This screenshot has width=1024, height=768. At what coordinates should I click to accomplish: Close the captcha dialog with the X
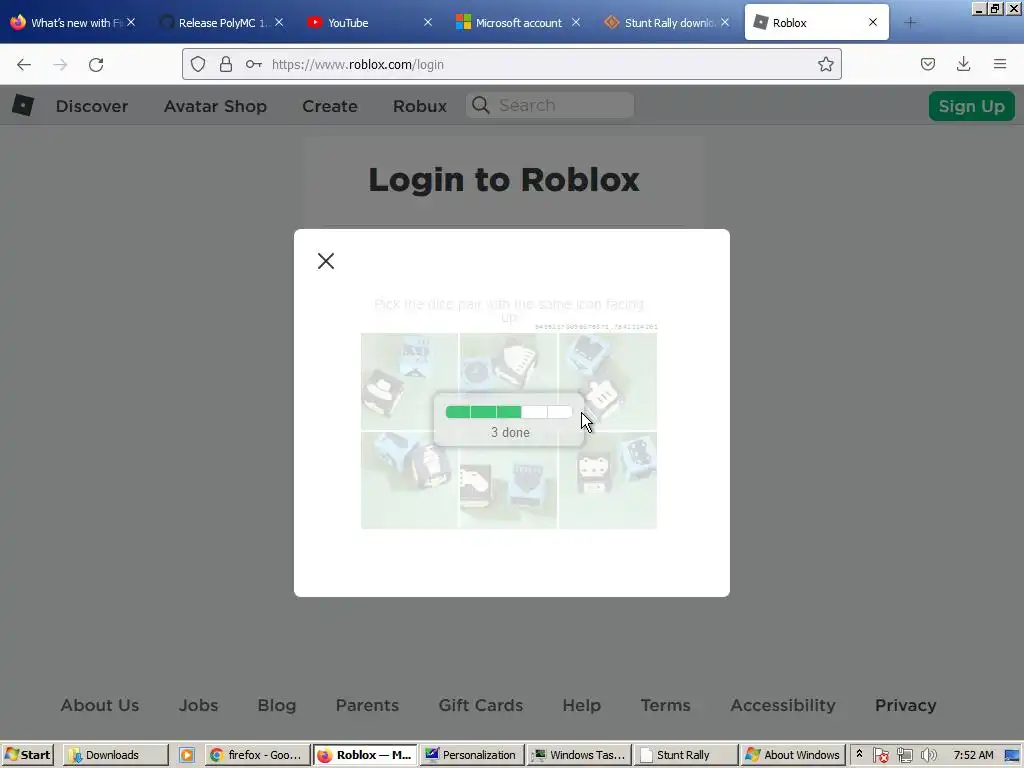tap(326, 261)
